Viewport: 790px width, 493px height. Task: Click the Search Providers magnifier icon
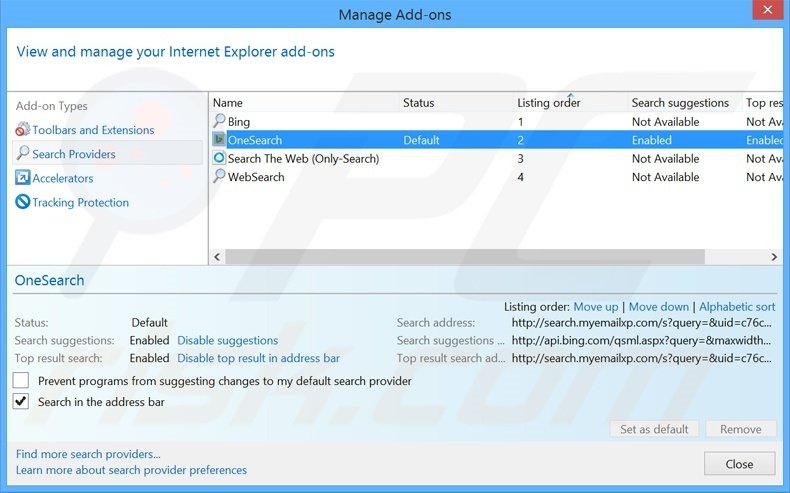click(23, 154)
